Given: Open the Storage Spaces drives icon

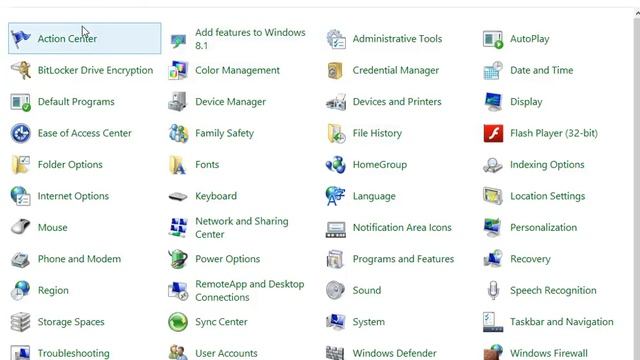Looking at the screenshot, I should [x=20, y=322].
